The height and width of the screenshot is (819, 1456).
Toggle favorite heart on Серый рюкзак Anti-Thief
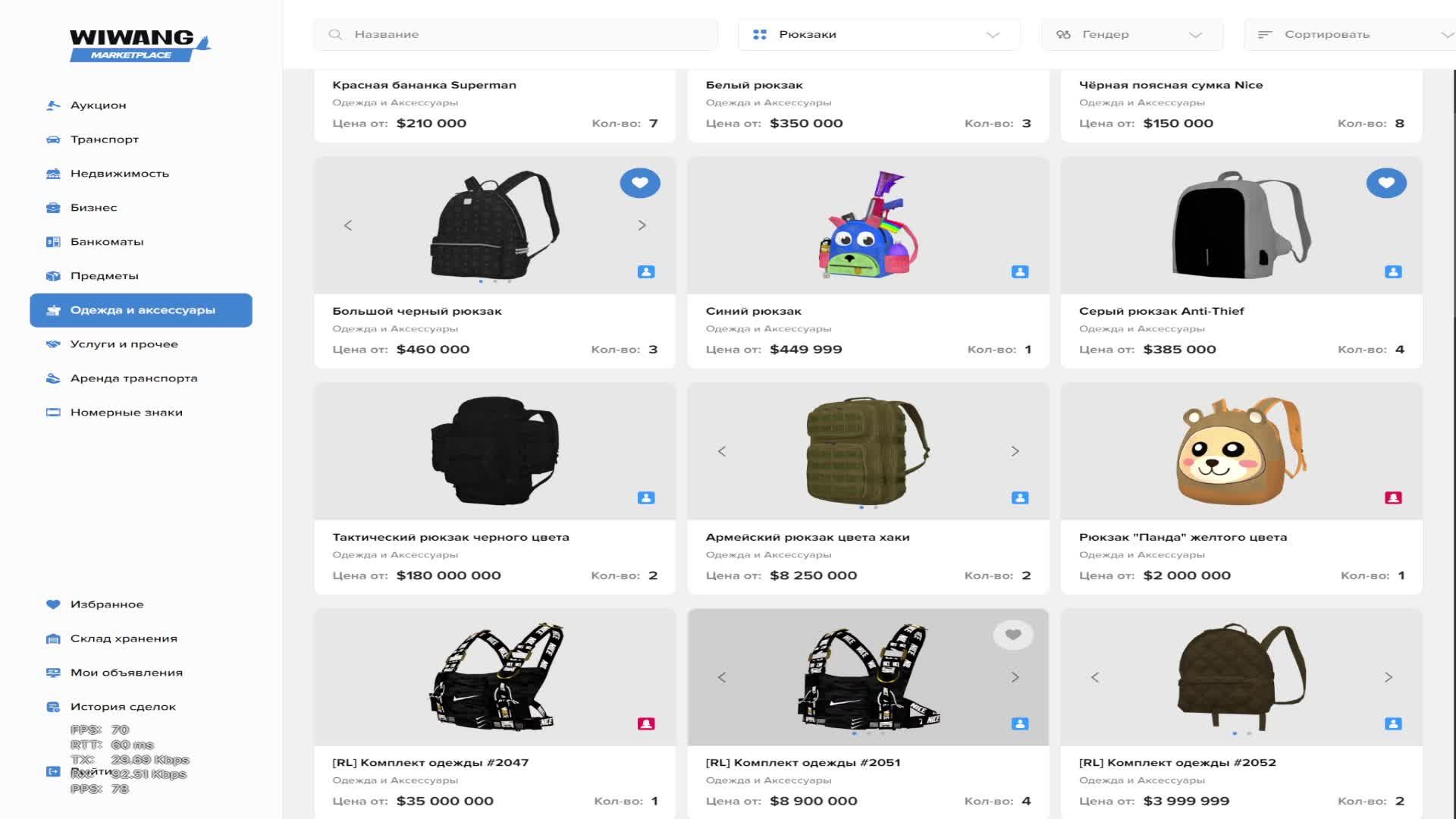click(1385, 183)
